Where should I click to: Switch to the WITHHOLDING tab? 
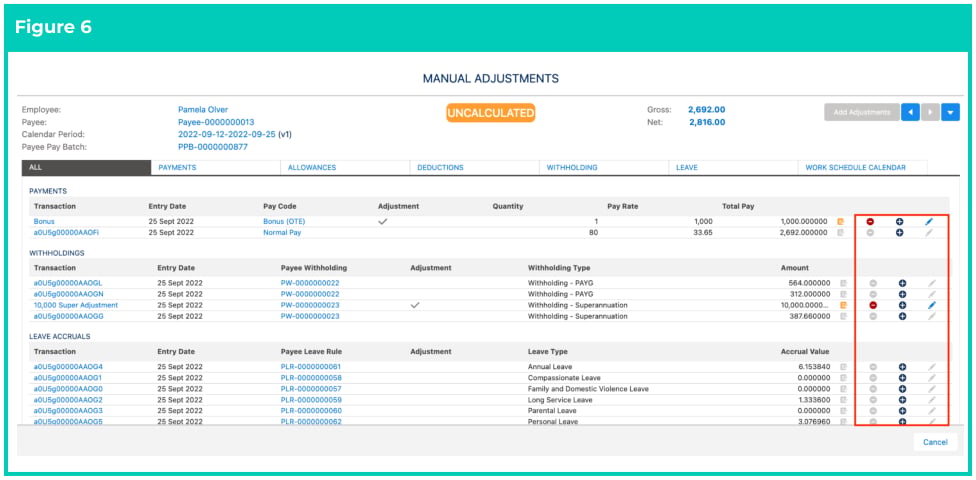coord(604,167)
